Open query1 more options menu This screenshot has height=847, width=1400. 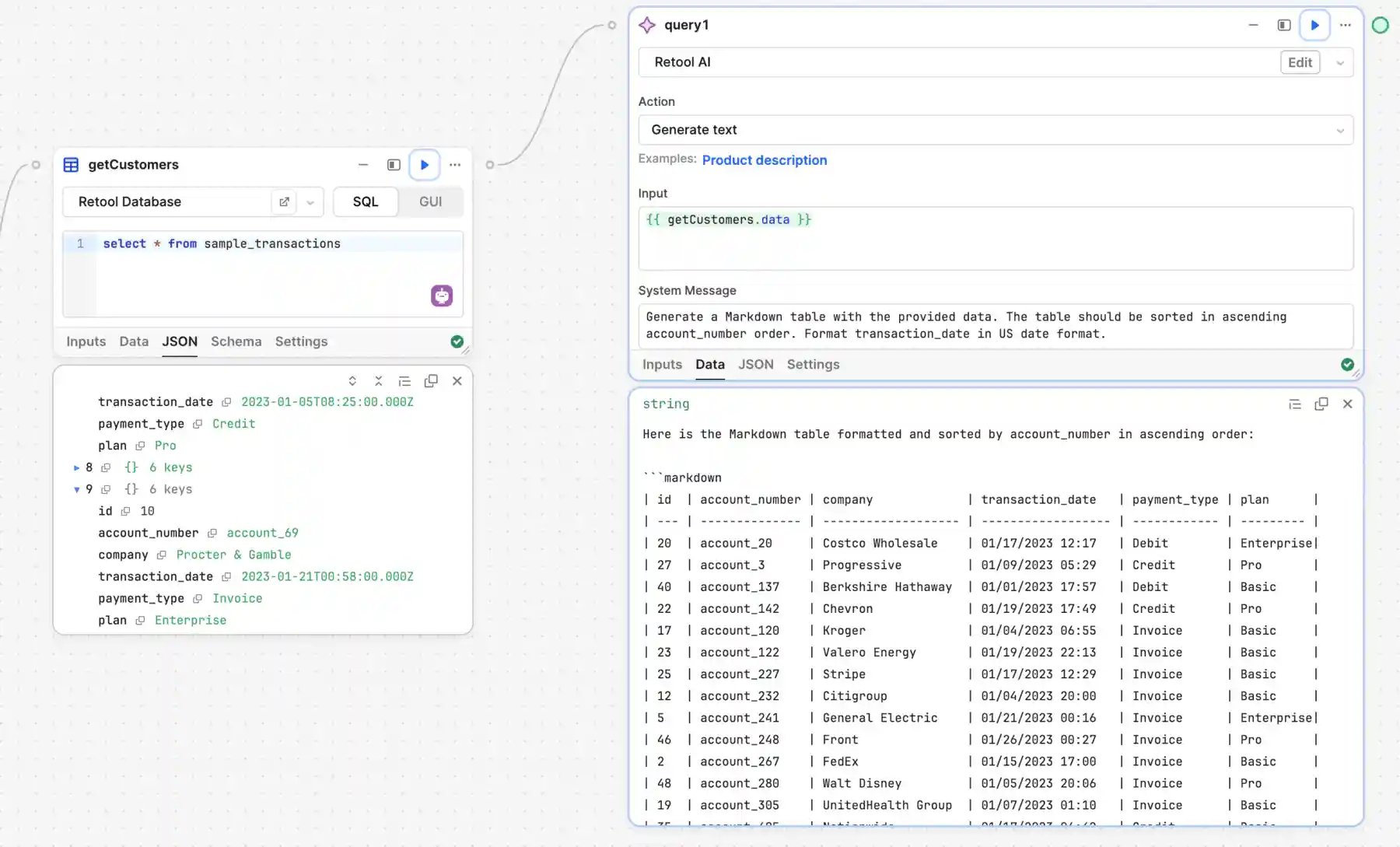(1346, 25)
